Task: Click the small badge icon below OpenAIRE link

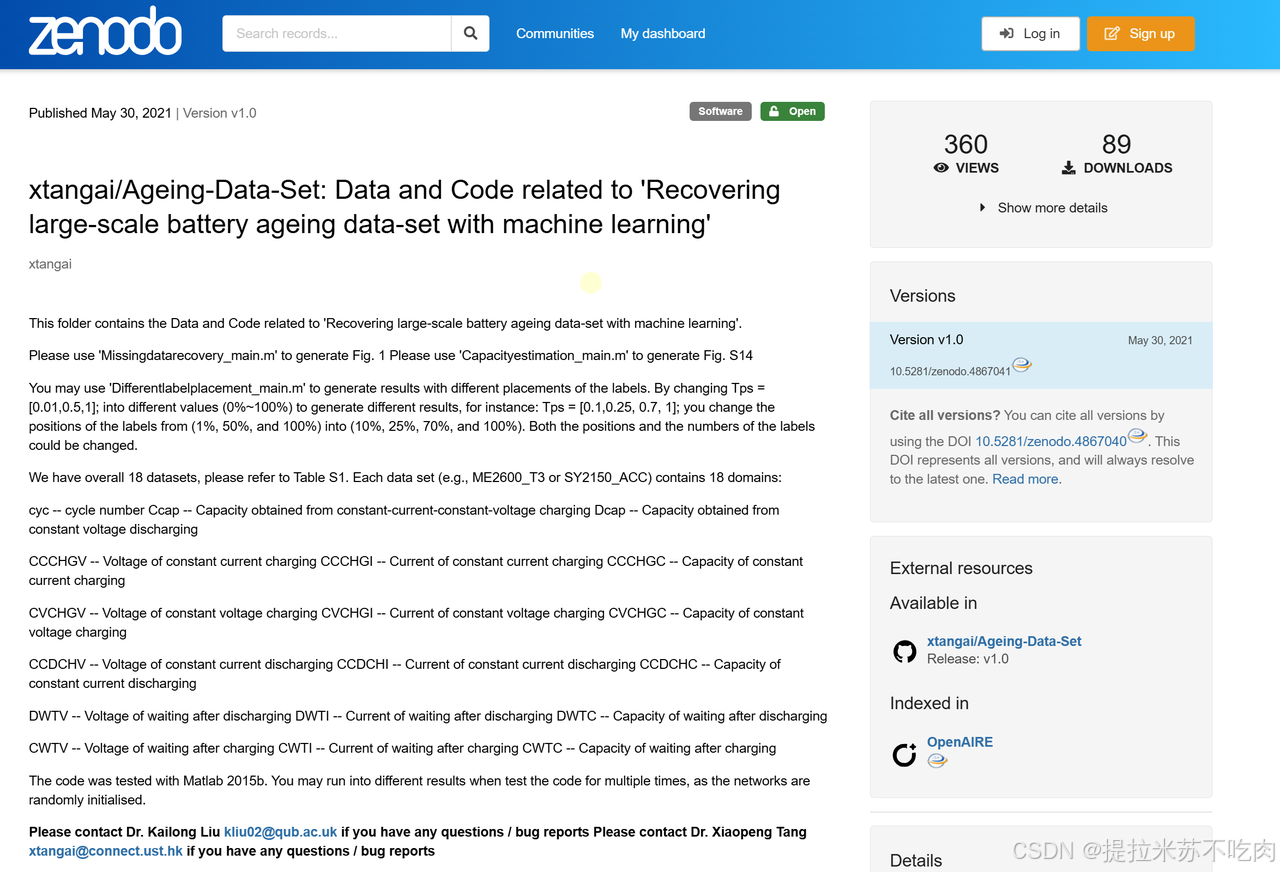Action: [937, 761]
